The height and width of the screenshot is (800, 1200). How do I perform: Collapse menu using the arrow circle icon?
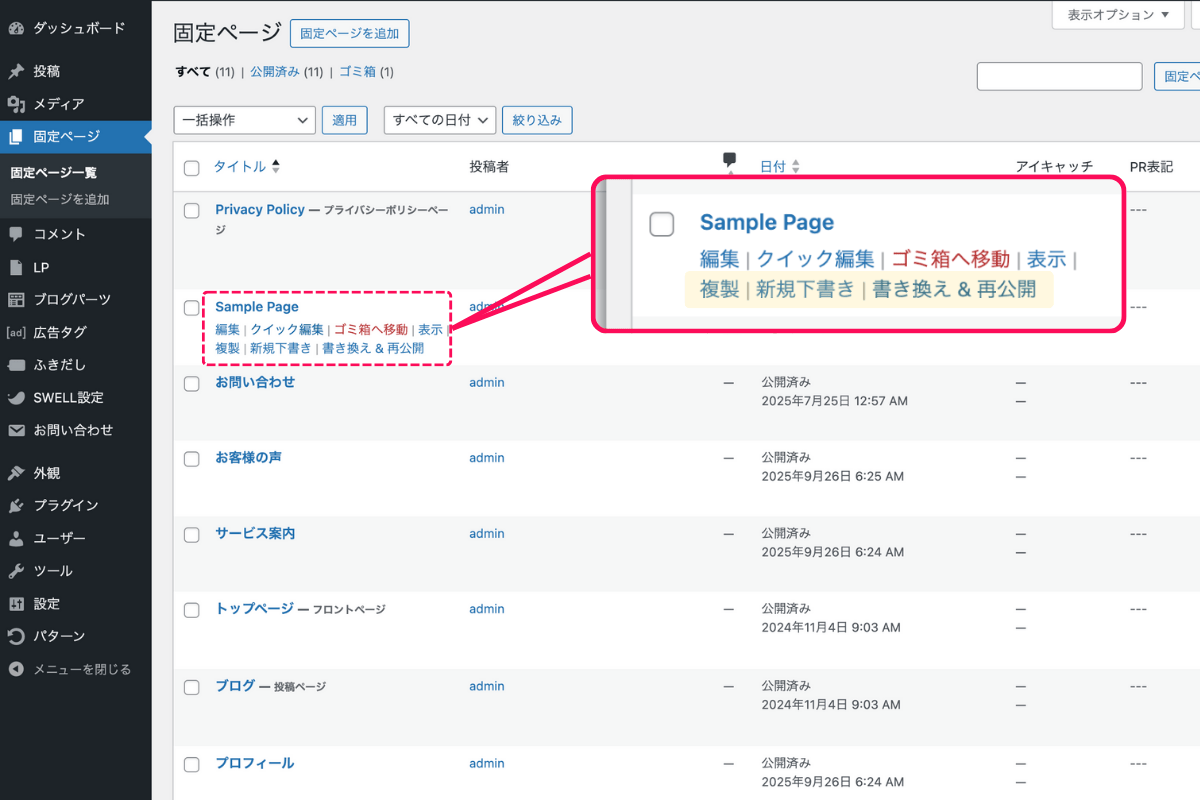pyautogui.click(x=16, y=669)
